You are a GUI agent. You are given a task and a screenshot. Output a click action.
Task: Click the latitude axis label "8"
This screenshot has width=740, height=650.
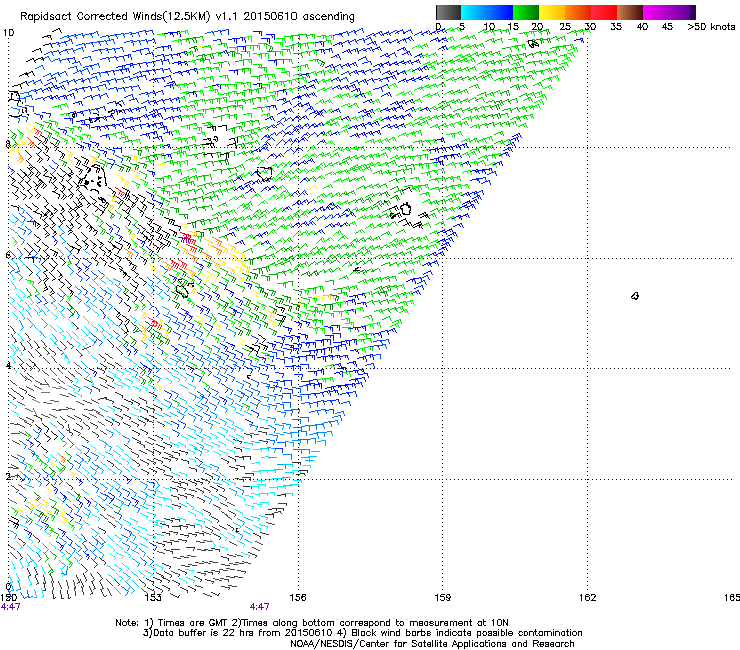8,144
